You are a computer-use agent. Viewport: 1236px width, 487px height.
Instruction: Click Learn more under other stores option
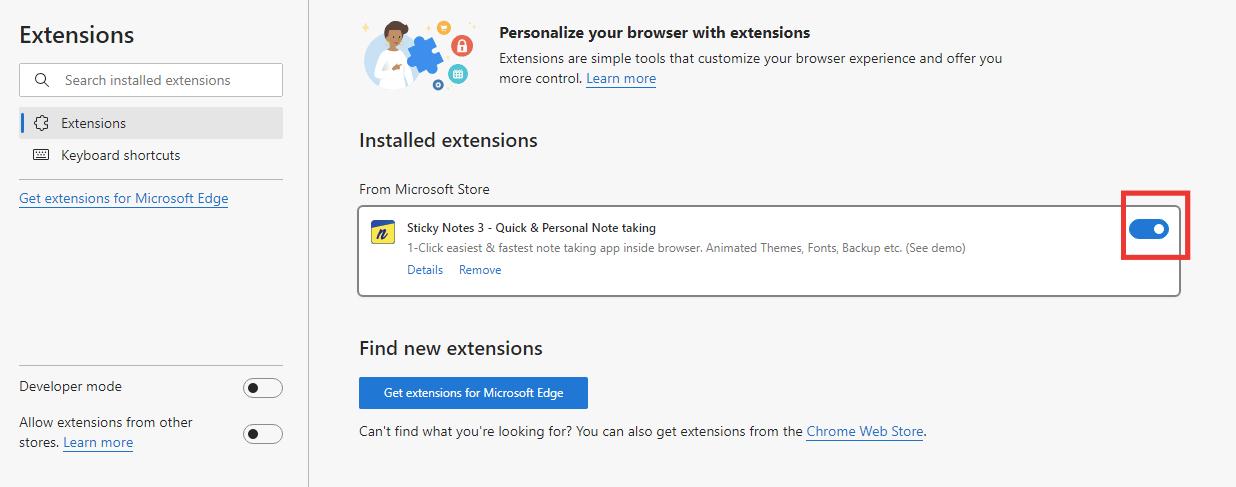(98, 442)
